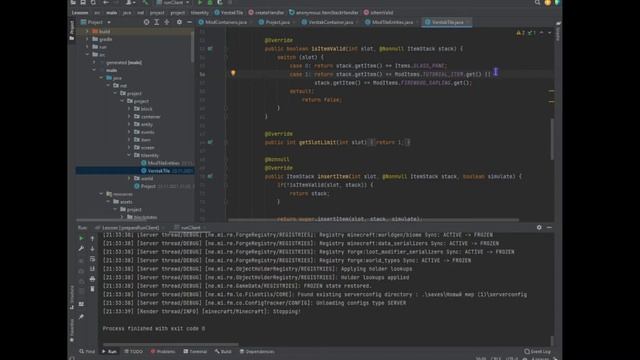Click the Project tree vertical scrollbar

(192, 47)
